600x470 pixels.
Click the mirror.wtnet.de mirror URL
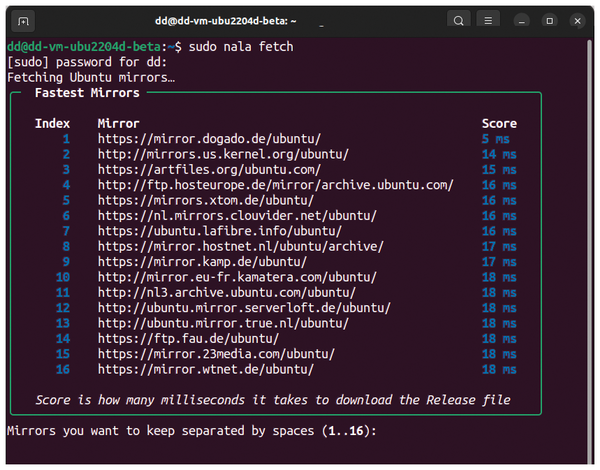[x=206, y=369]
